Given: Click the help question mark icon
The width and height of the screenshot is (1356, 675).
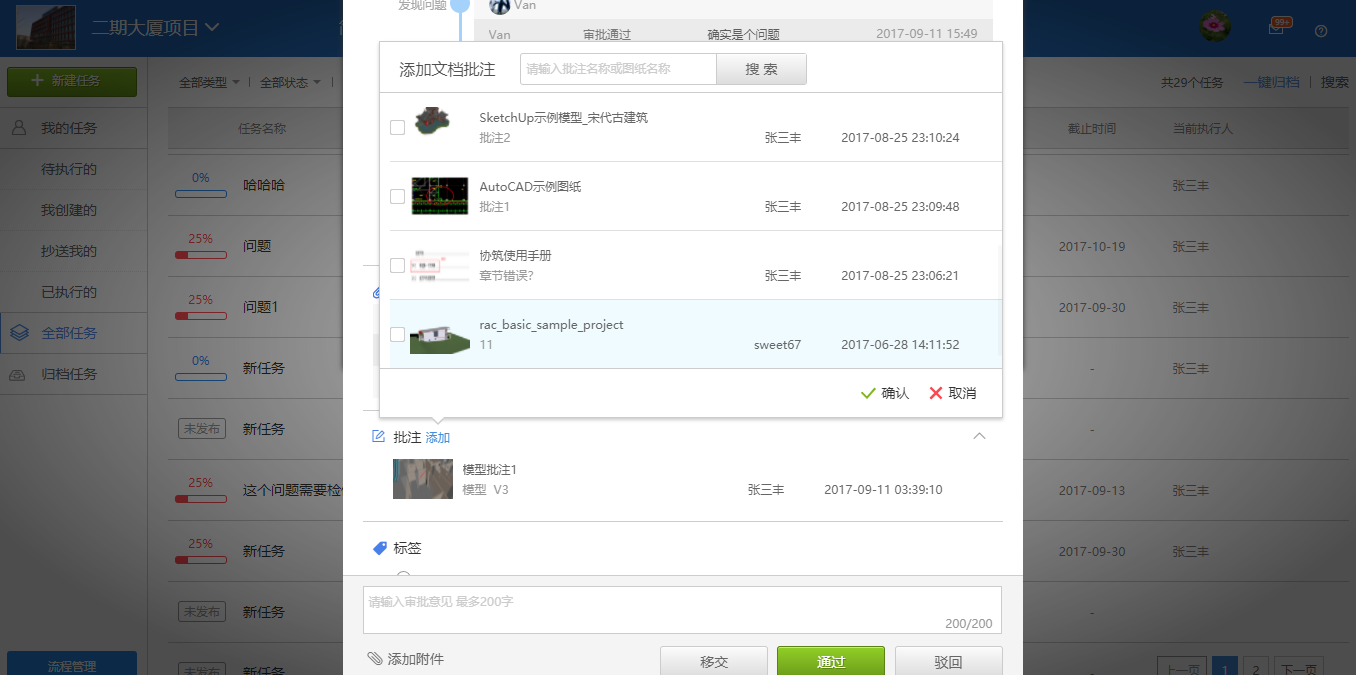Looking at the screenshot, I should click(1320, 32).
